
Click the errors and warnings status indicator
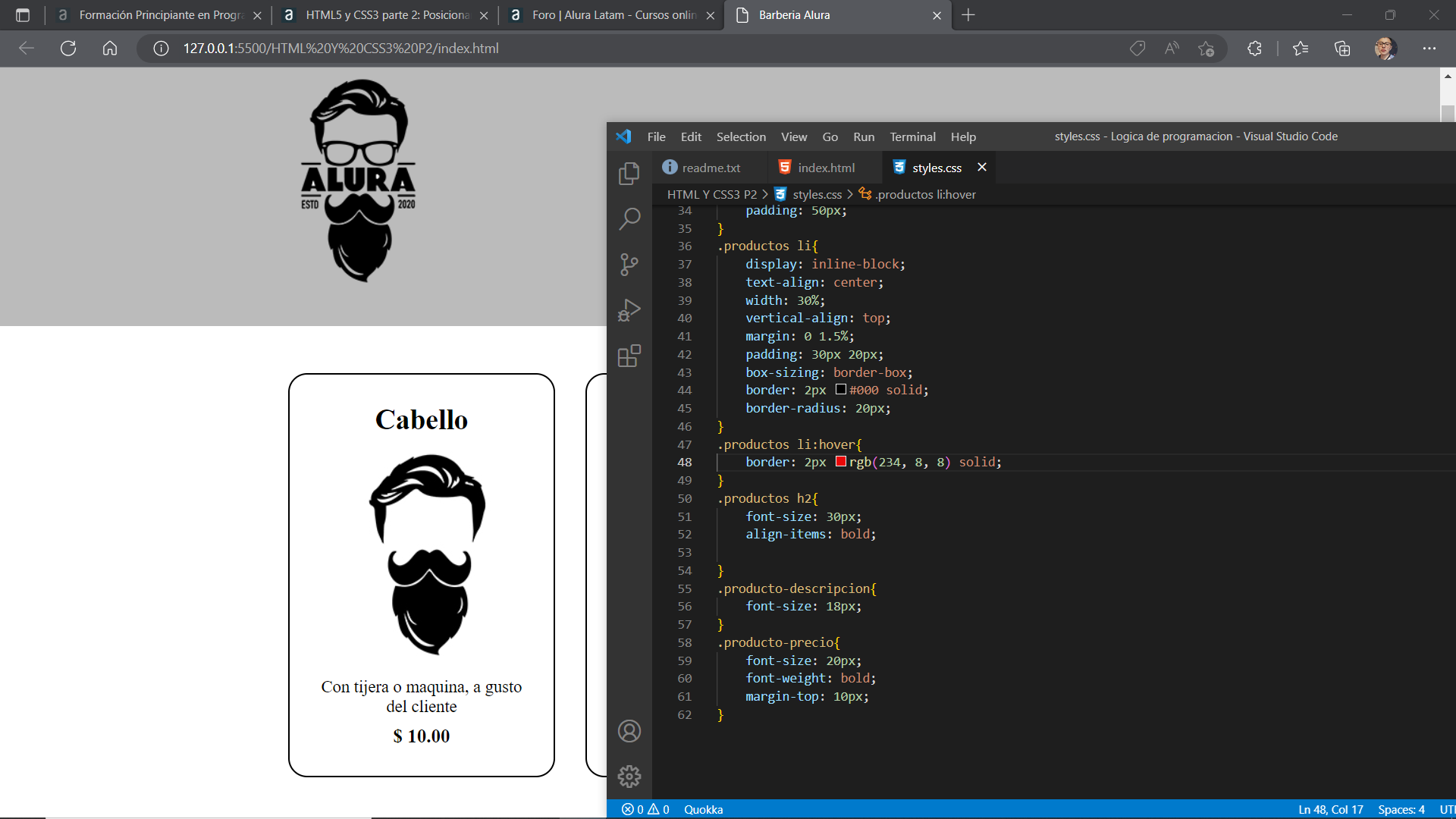[645, 809]
